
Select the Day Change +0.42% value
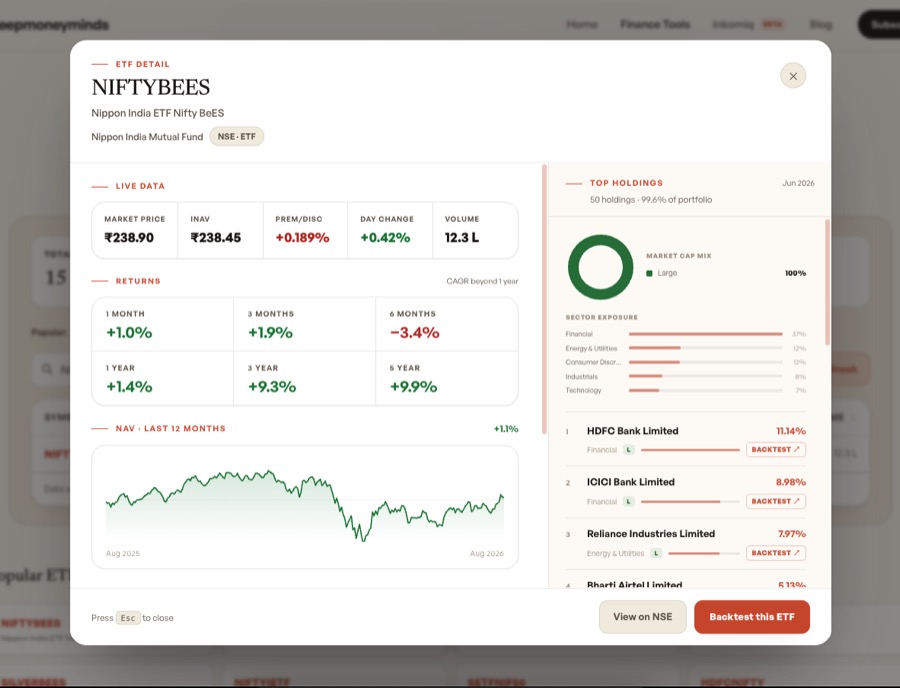tap(385, 238)
